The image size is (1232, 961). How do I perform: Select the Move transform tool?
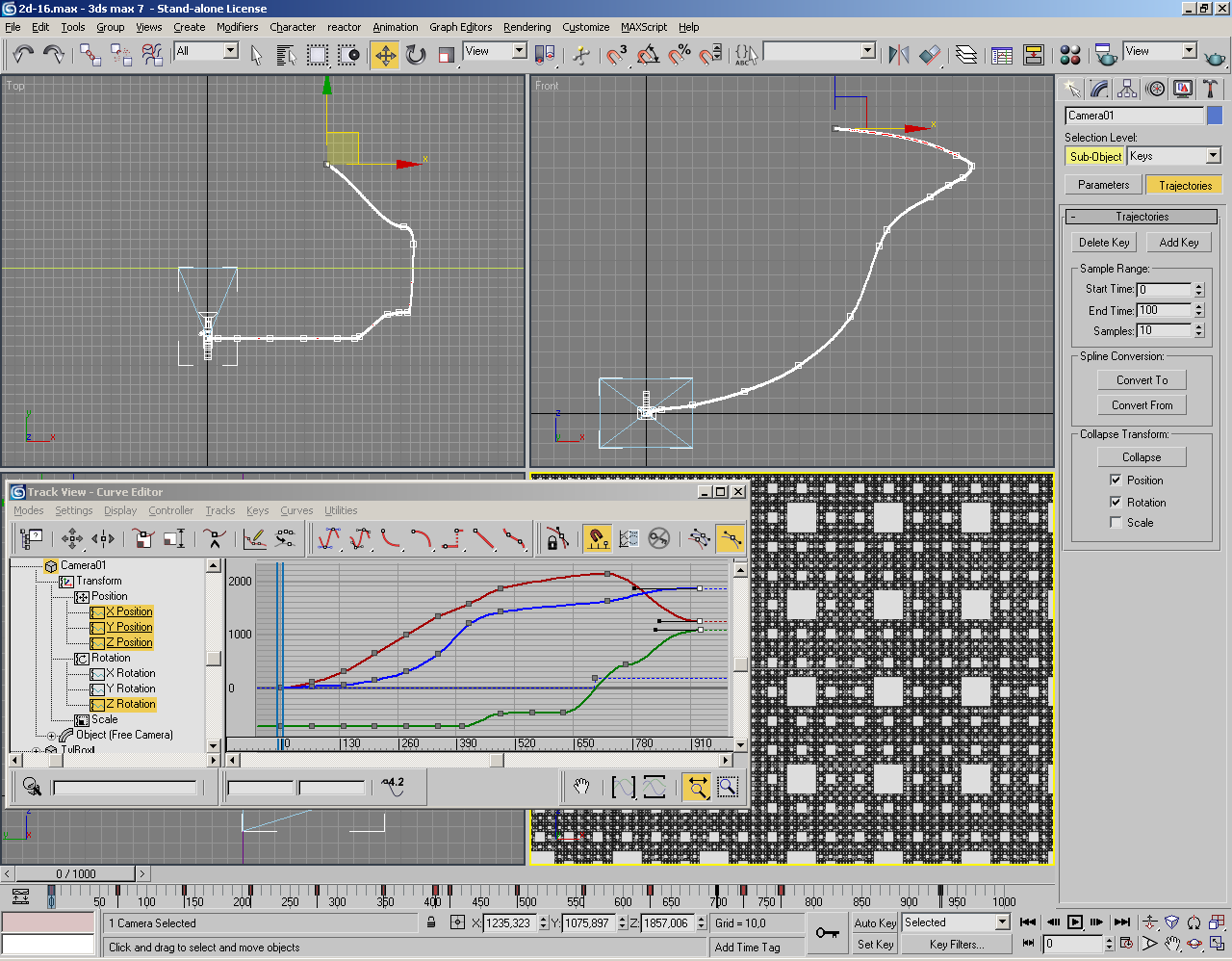pyautogui.click(x=385, y=55)
